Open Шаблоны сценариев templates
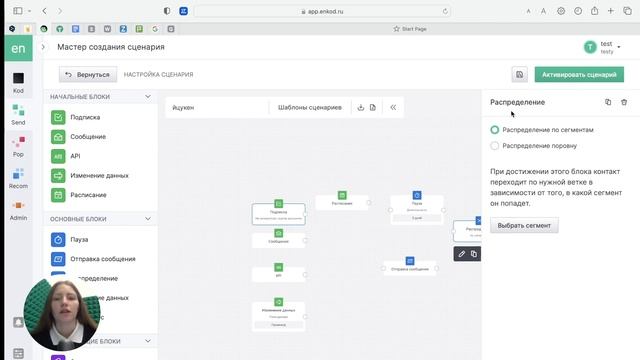Screen dimensions: 640x360 pyautogui.click(x=310, y=107)
